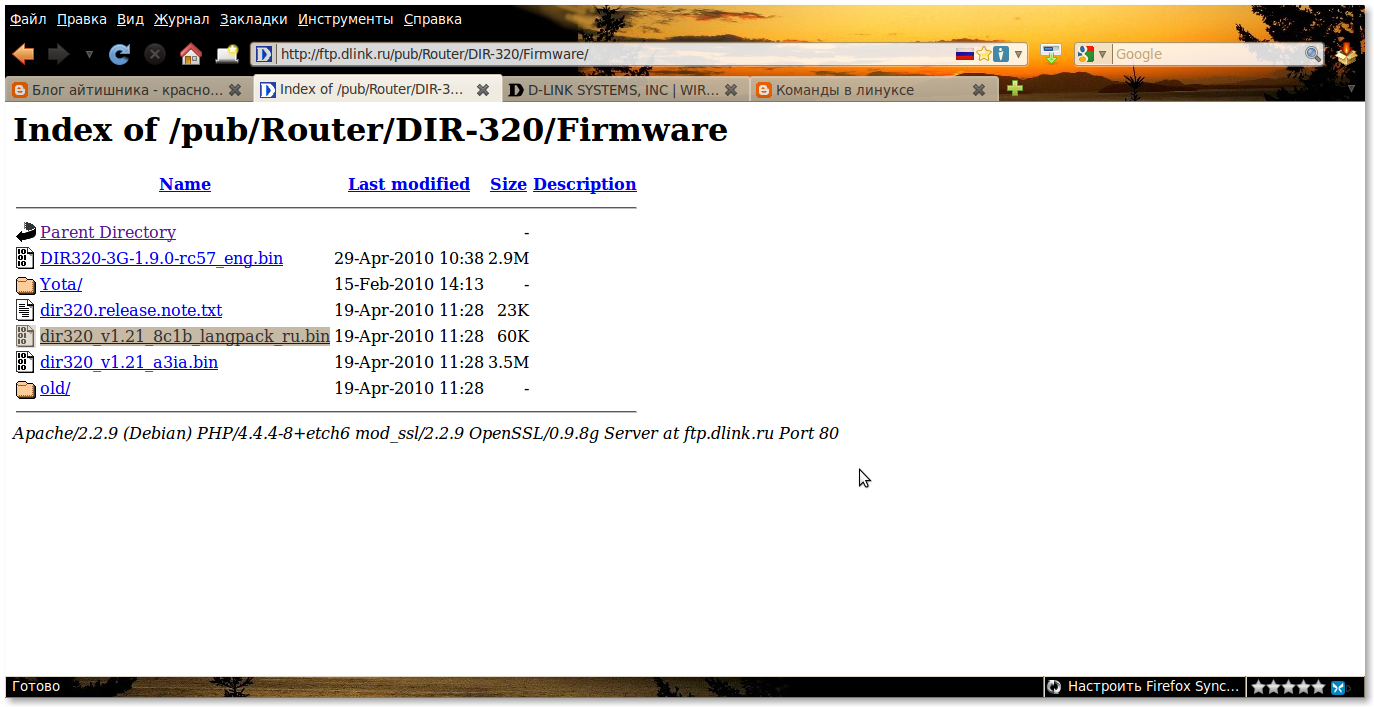This screenshot has width=1374, height=707.
Task: Click the blue X add-on icon in status bar
Action: 1338,687
